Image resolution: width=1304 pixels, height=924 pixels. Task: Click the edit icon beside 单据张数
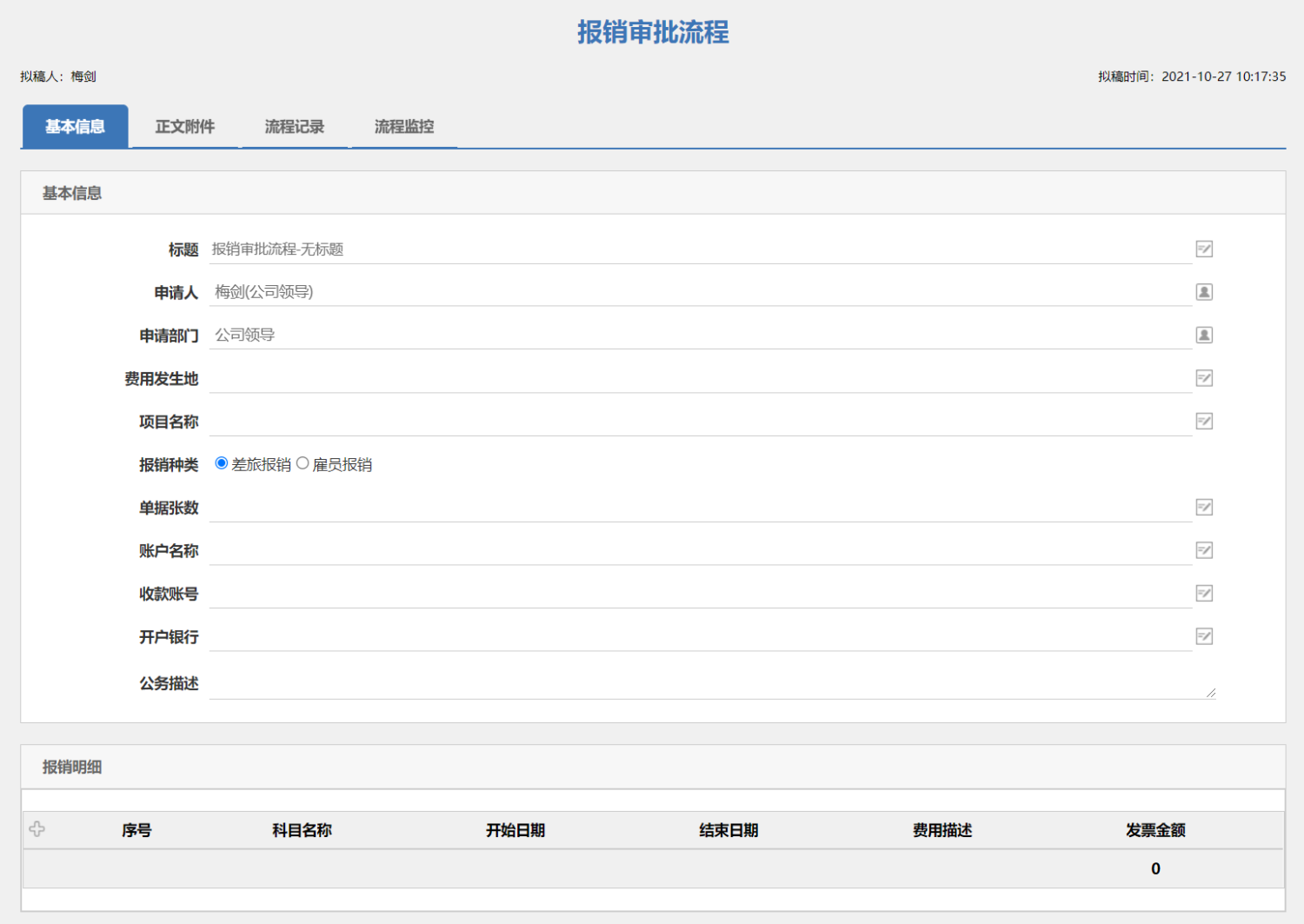1205,507
